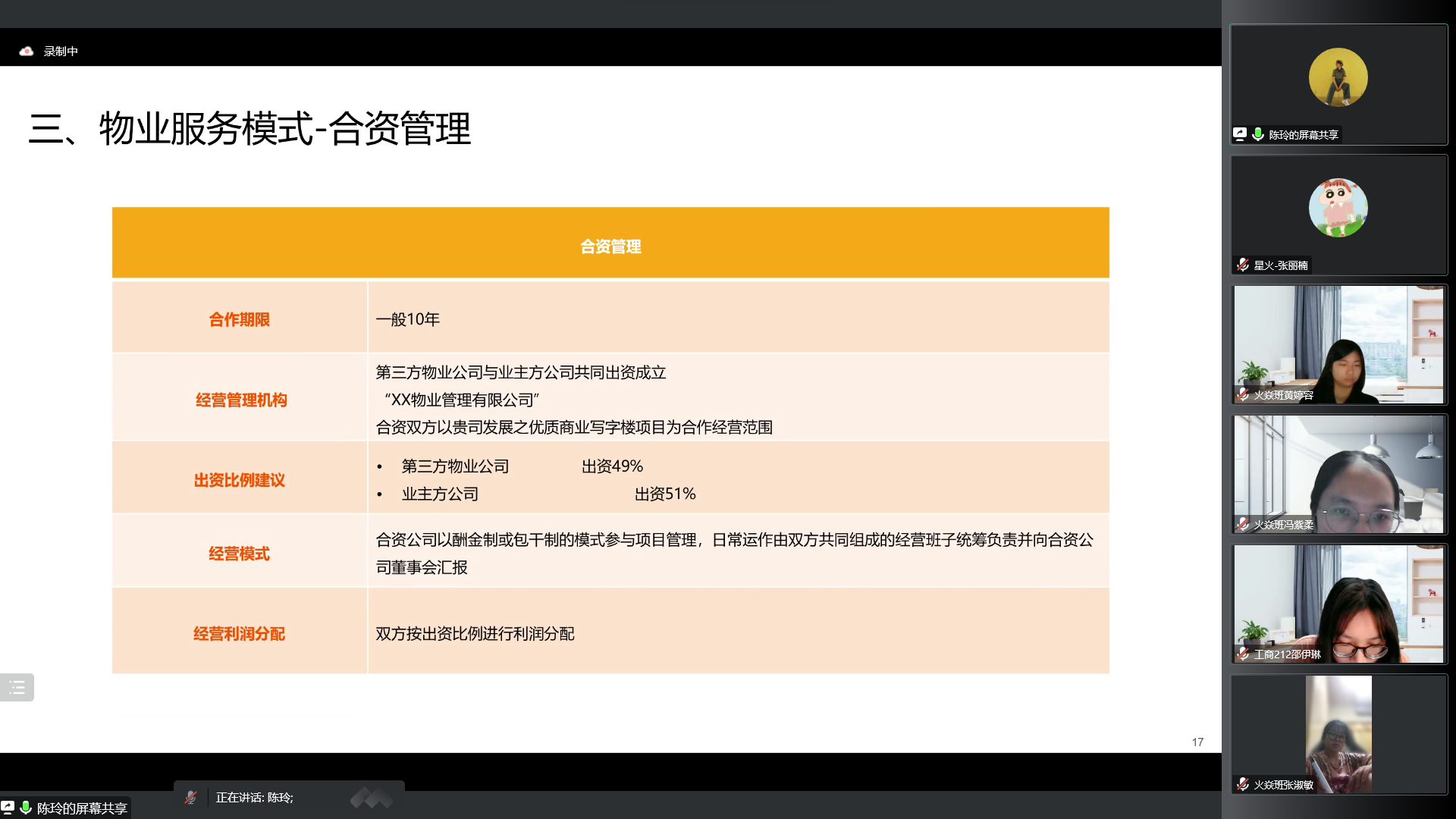
Task: Click the muted microphone in speaking bar
Action: 190,797
